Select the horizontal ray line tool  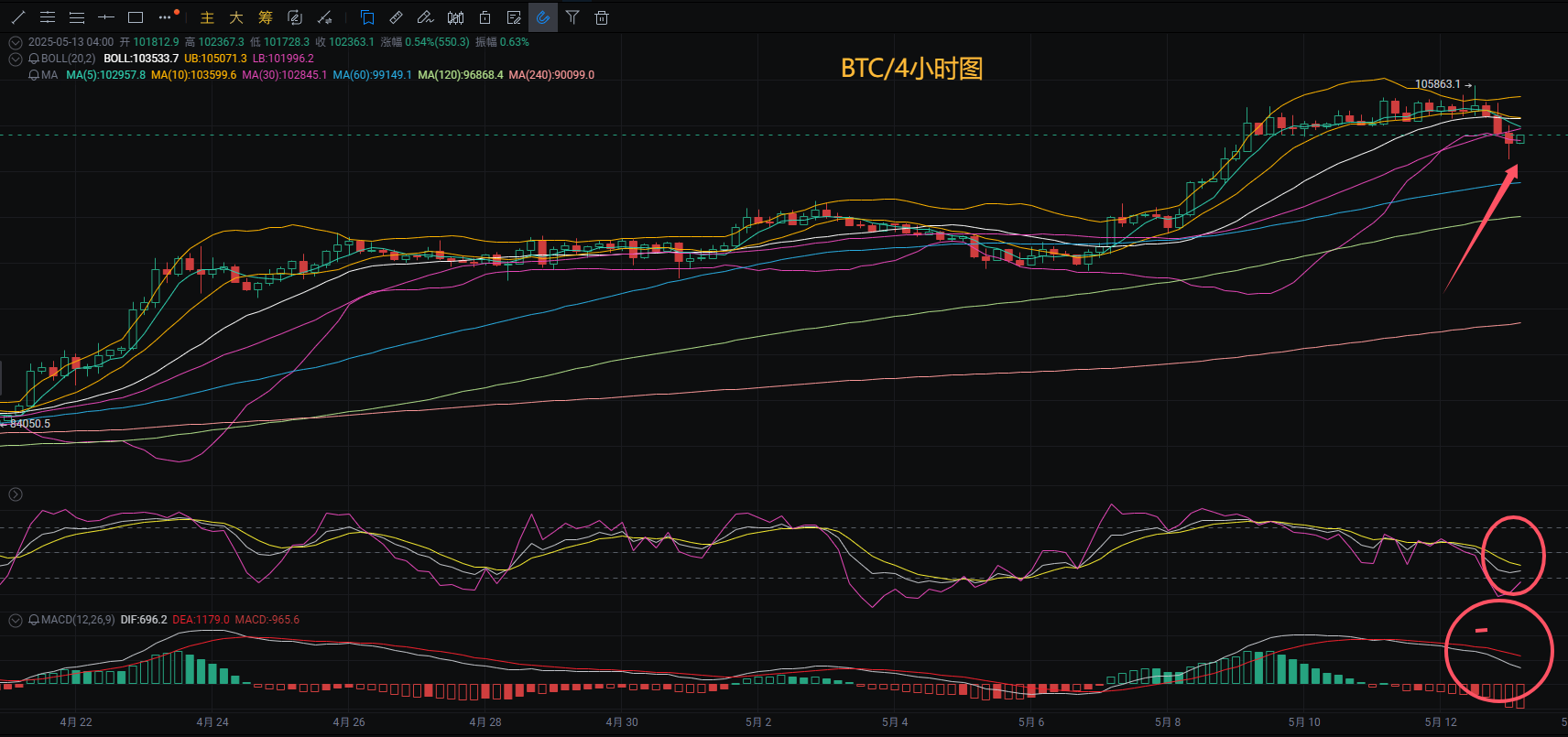pyautogui.click(x=106, y=17)
